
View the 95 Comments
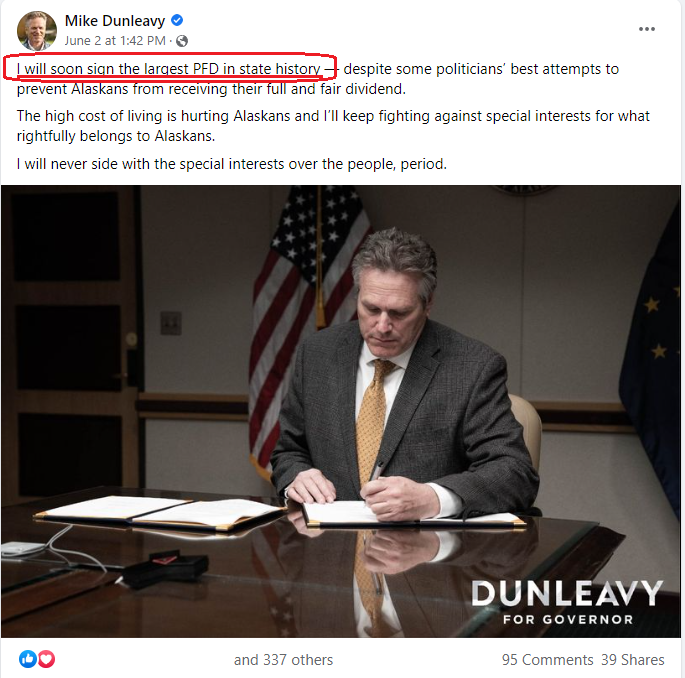point(547,660)
